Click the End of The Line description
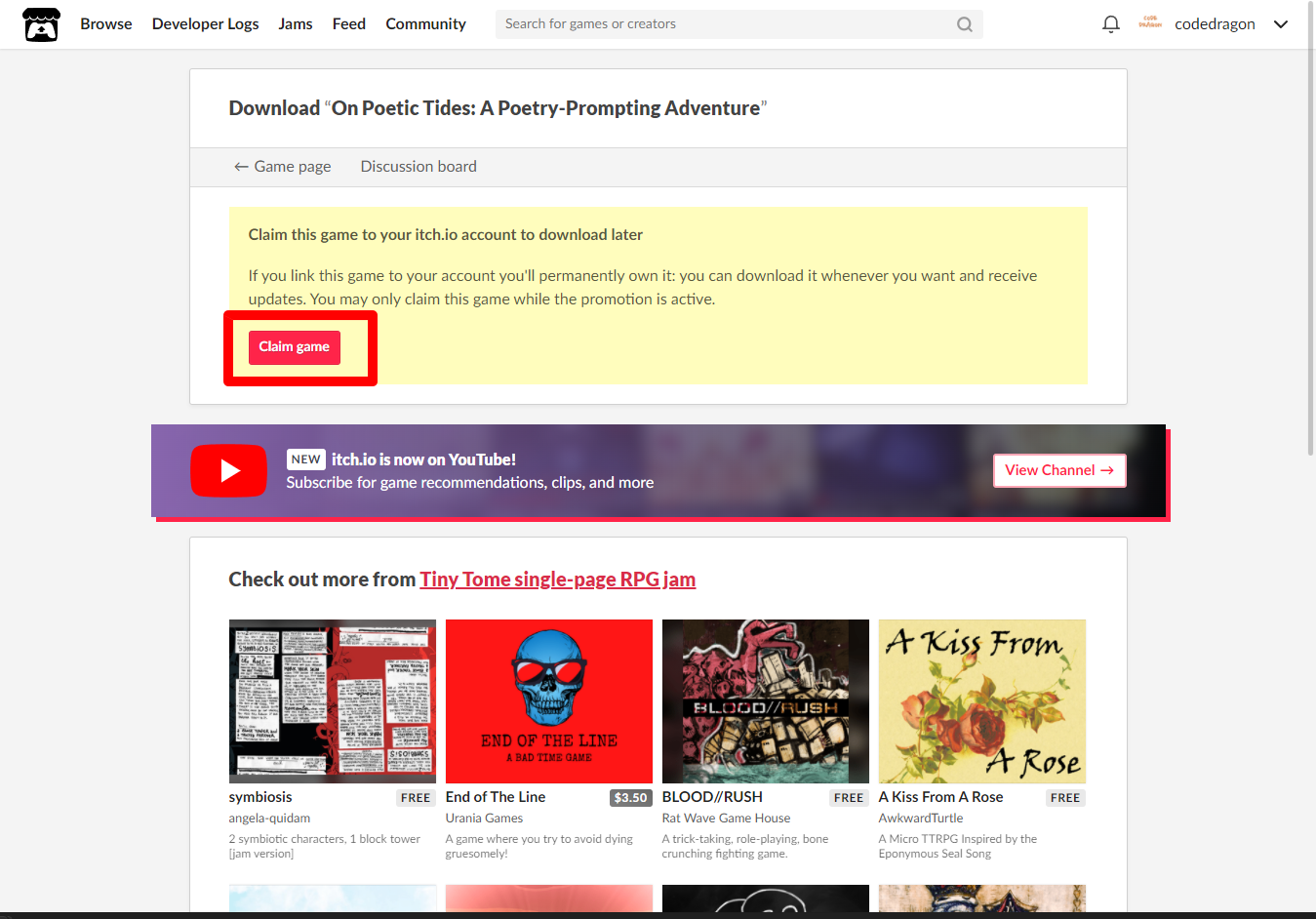Image resolution: width=1316 pixels, height=919 pixels. tap(539, 846)
